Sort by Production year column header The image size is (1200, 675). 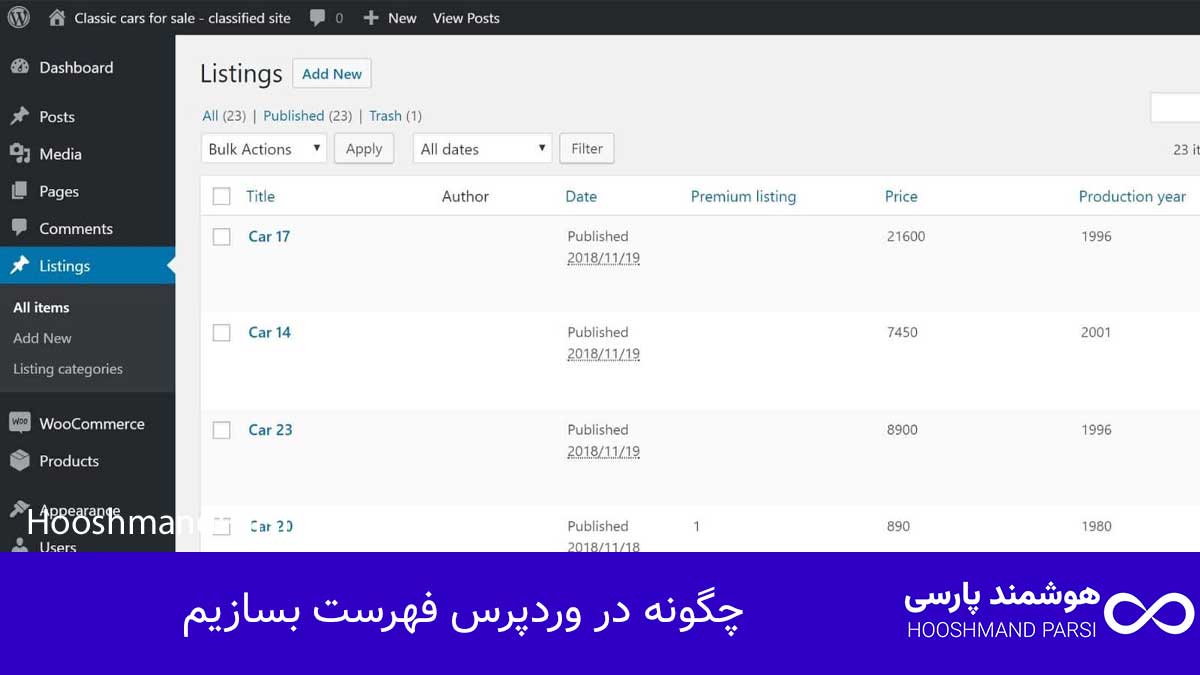(x=1132, y=196)
